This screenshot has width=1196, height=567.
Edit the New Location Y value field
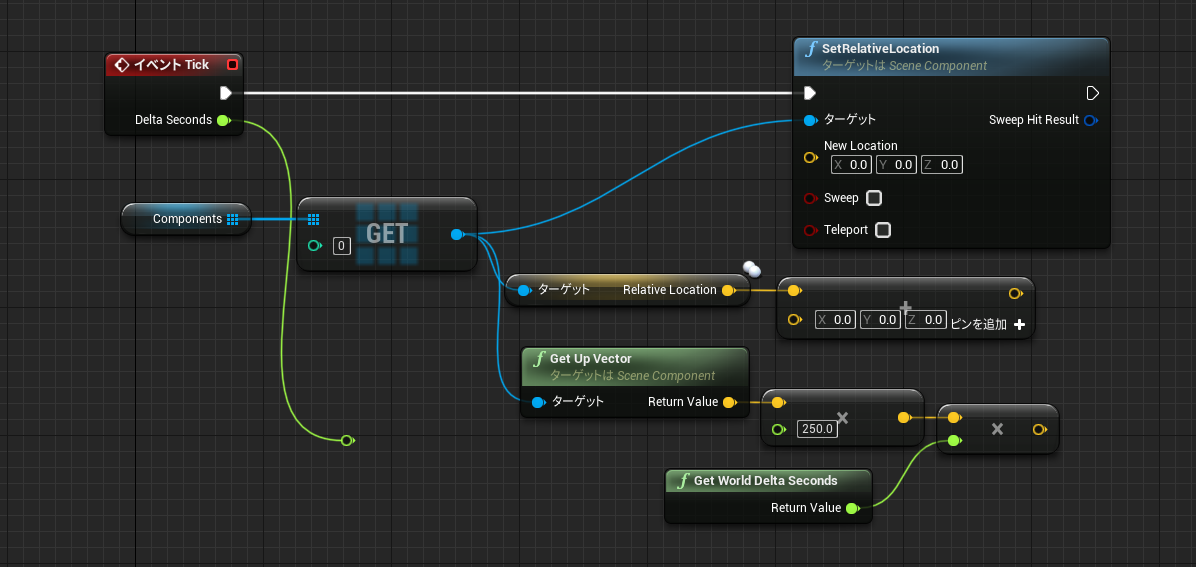(x=897, y=165)
